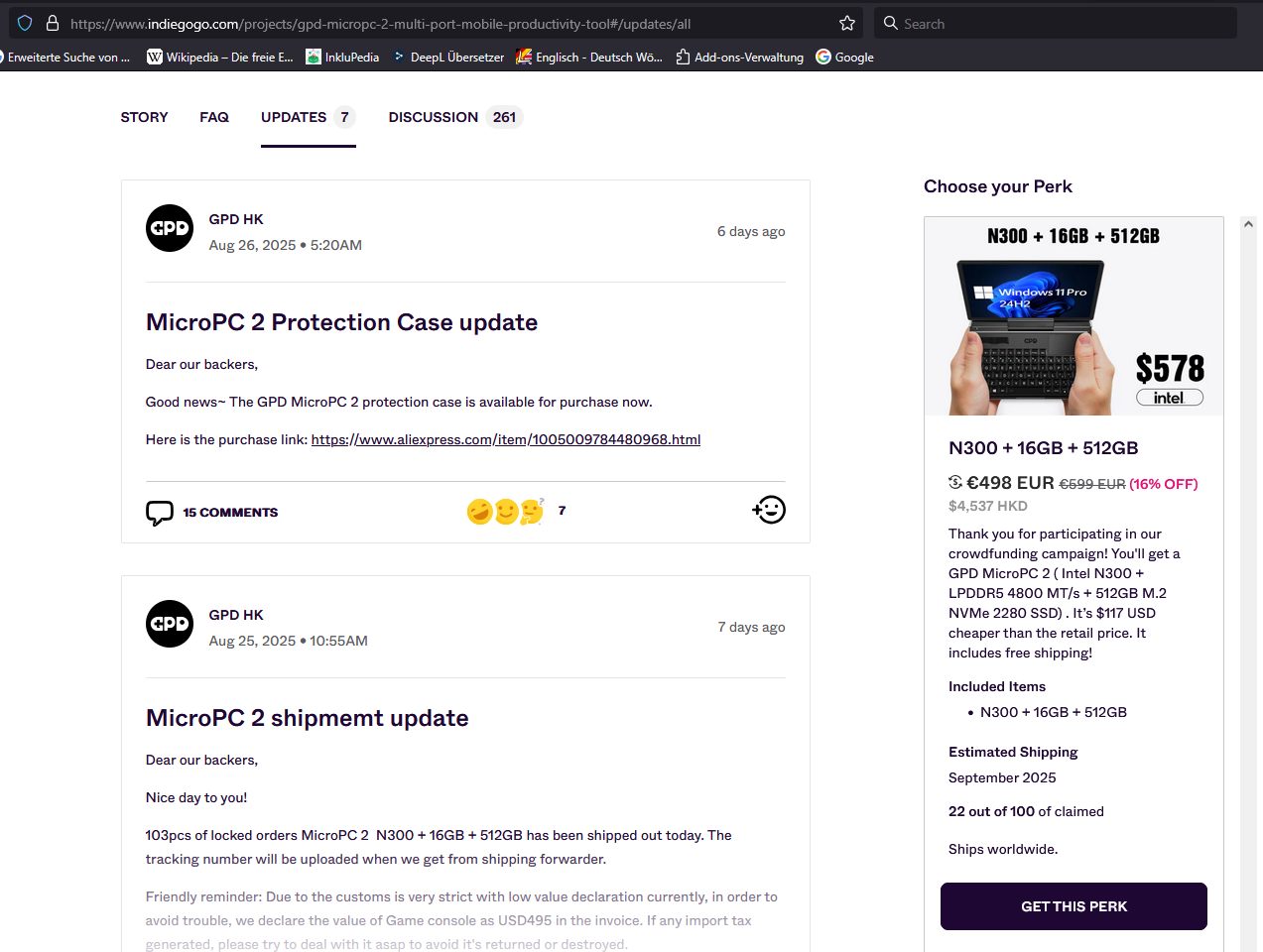Click the 'Ships worldwide.' text
This screenshot has width=1263, height=952.
tap(1003, 849)
